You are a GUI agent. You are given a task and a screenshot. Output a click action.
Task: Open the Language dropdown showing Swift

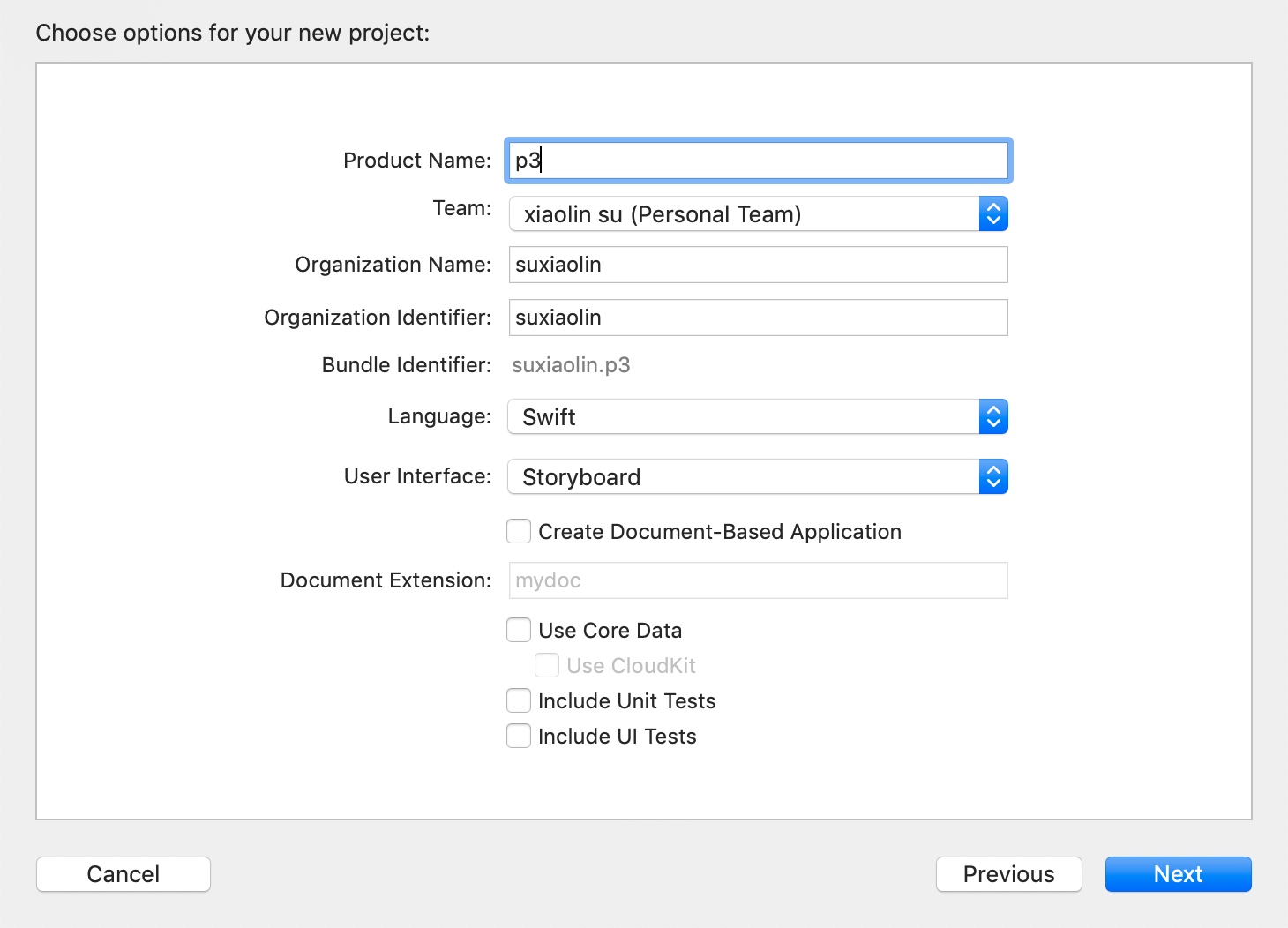point(758,416)
